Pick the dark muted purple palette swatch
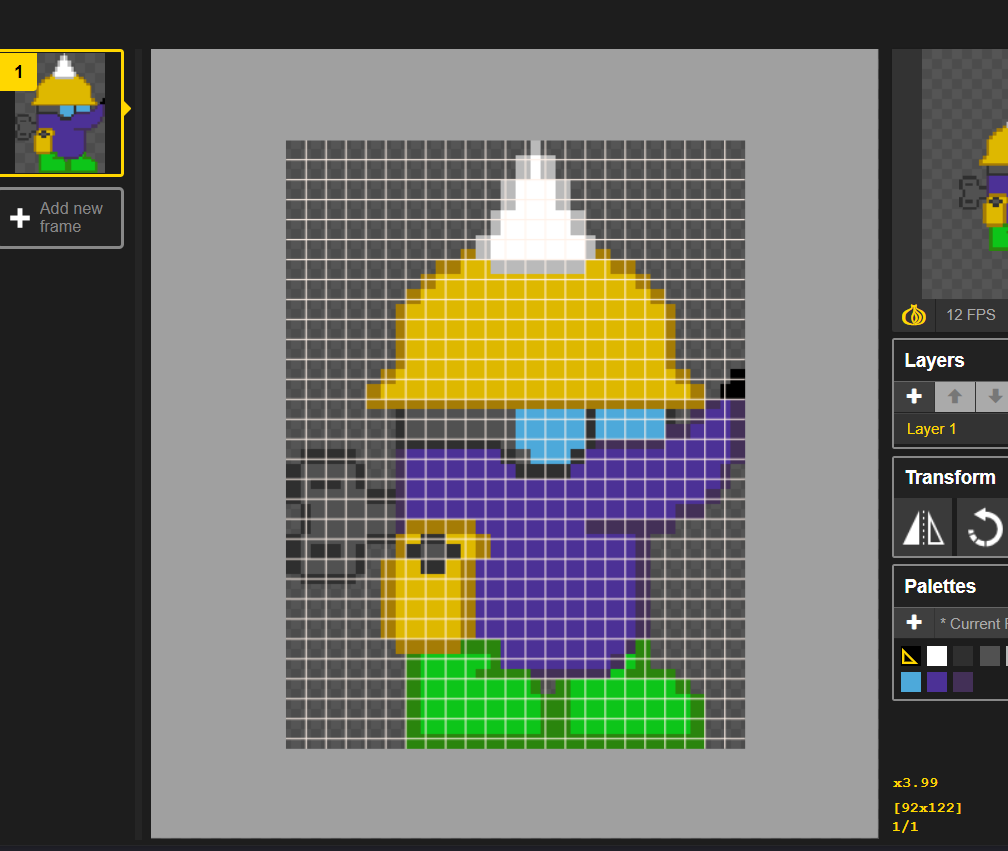The height and width of the screenshot is (851, 1008). pos(962,682)
